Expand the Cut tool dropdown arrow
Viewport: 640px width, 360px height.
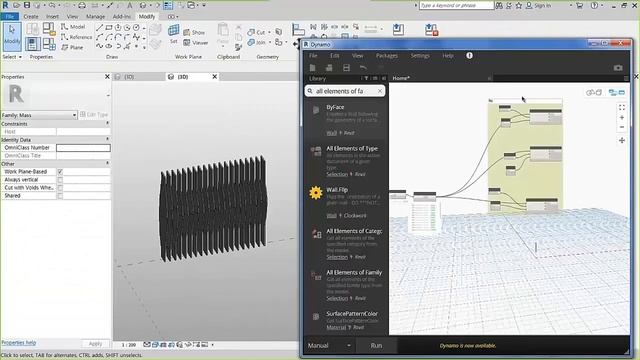point(269,32)
